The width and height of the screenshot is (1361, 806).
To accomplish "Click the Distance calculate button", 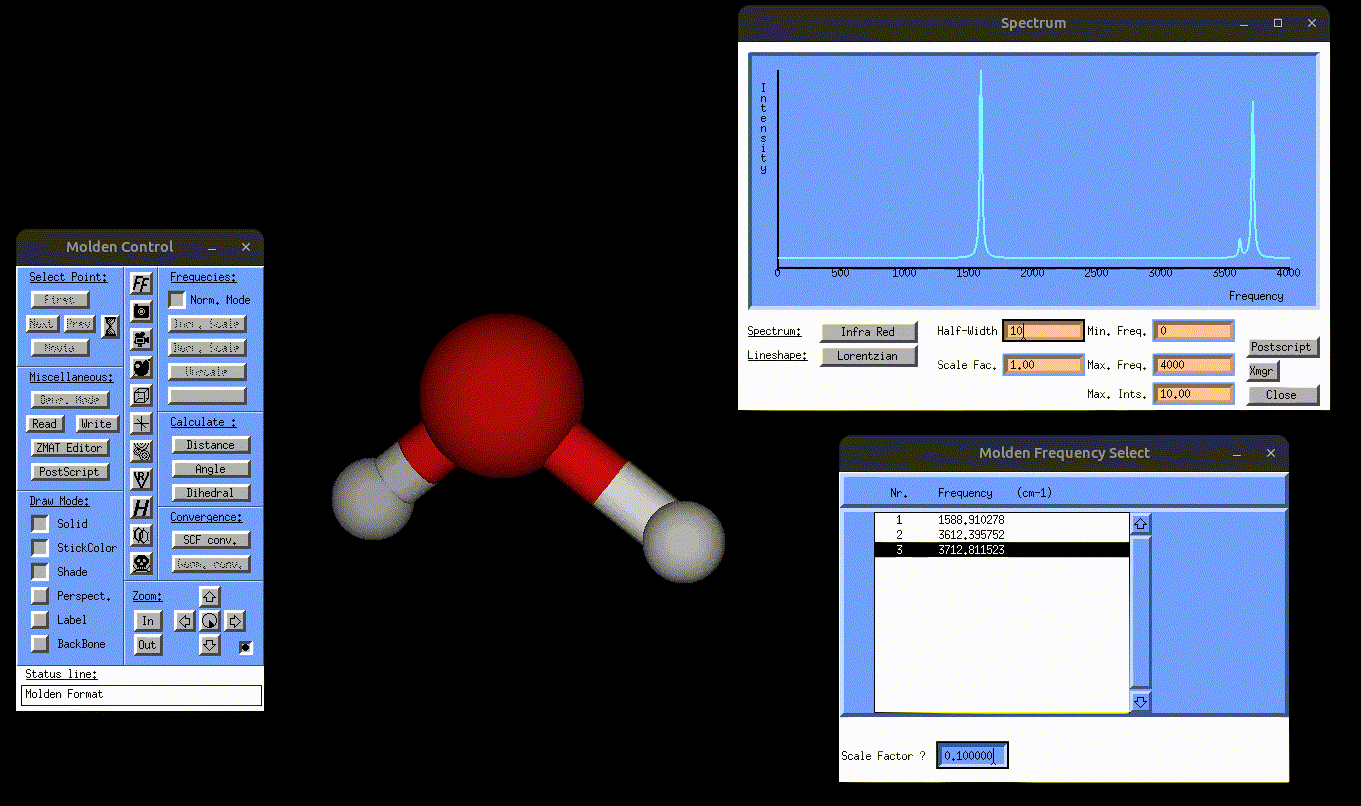I will 210,445.
